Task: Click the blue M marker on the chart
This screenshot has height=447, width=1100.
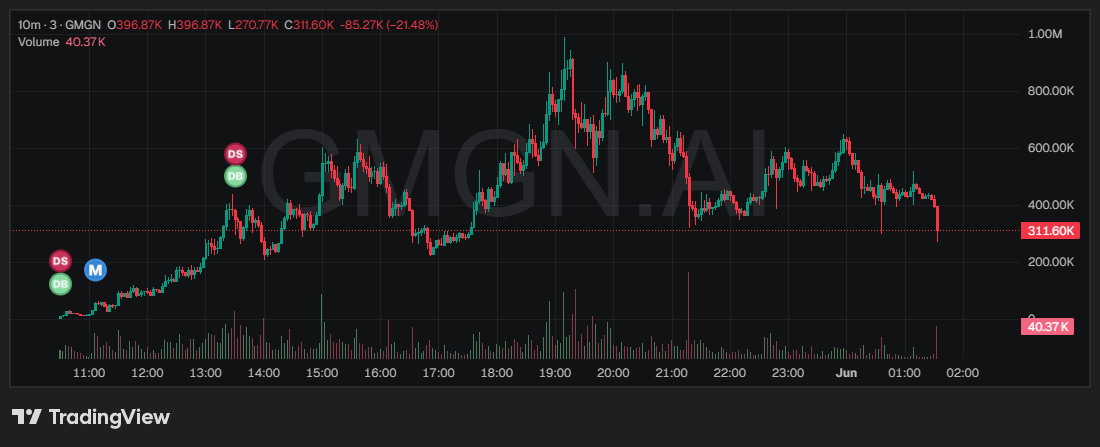Action: [x=95, y=270]
